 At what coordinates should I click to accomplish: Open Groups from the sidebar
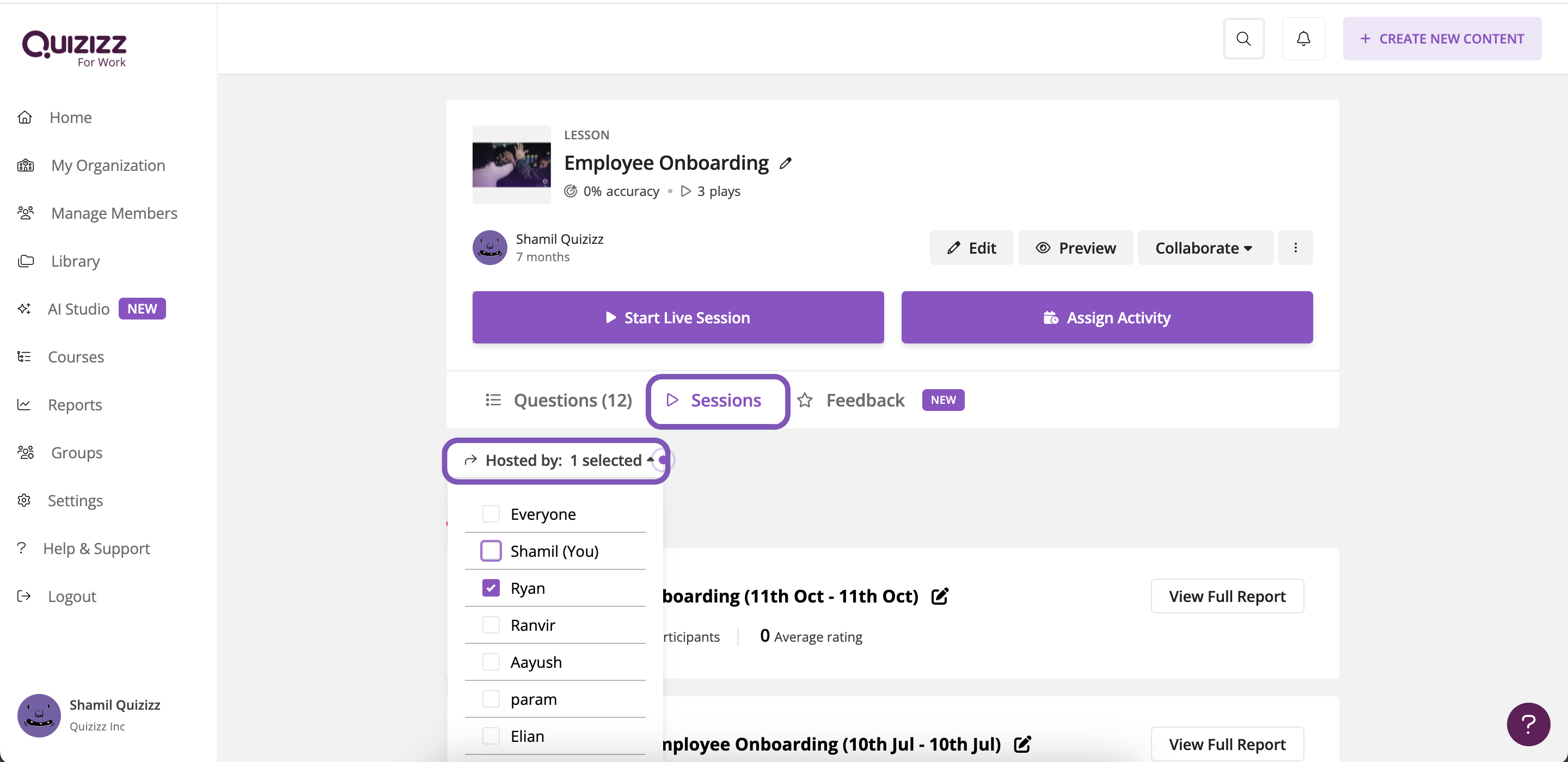(x=76, y=453)
